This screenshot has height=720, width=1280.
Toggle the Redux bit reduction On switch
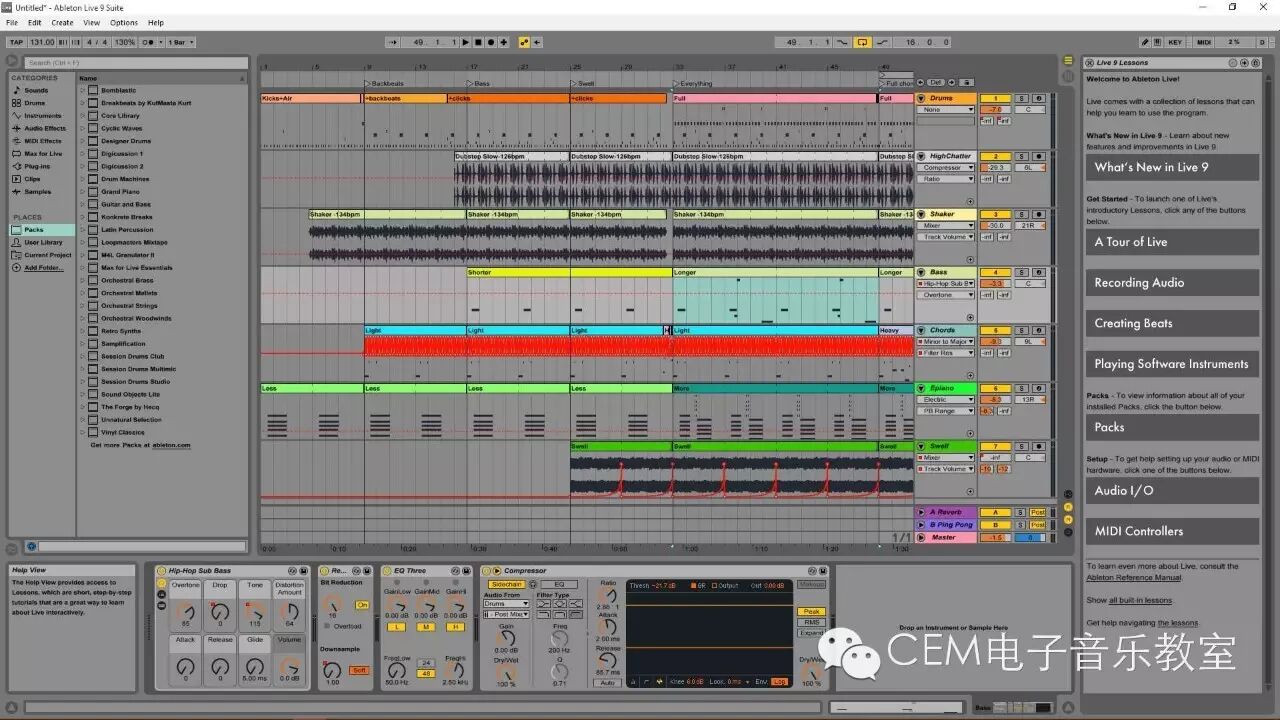click(x=362, y=605)
